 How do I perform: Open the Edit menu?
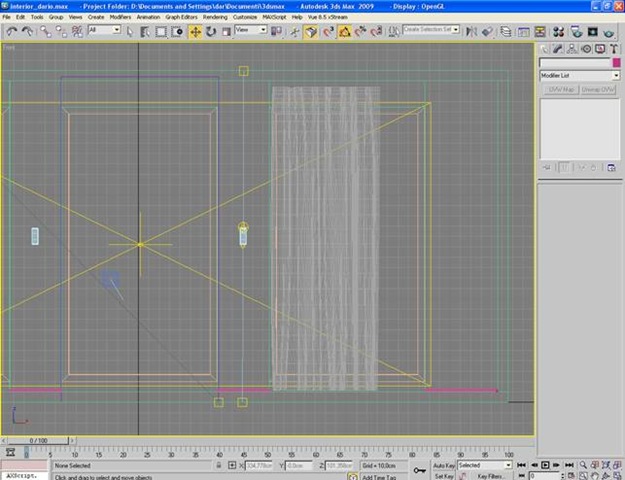point(20,17)
